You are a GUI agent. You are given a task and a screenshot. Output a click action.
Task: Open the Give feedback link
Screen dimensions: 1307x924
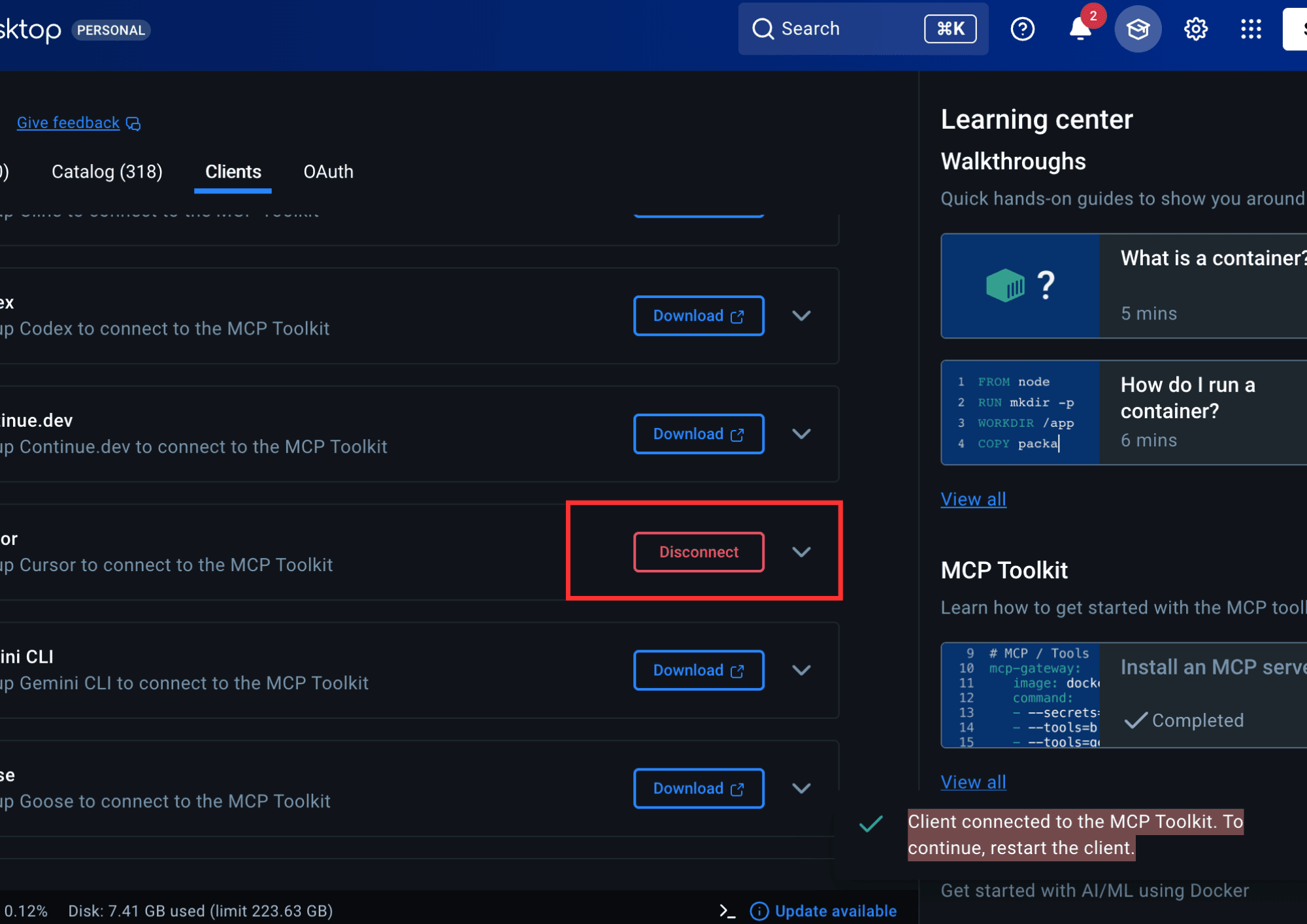click(x=68, y=123)
